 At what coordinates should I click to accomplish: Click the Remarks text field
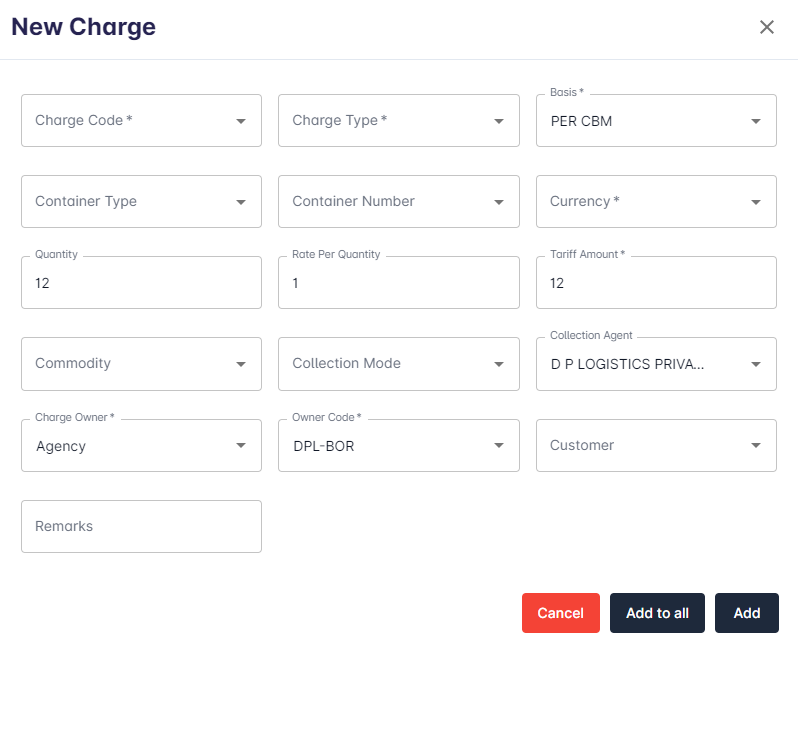[141, 527]
